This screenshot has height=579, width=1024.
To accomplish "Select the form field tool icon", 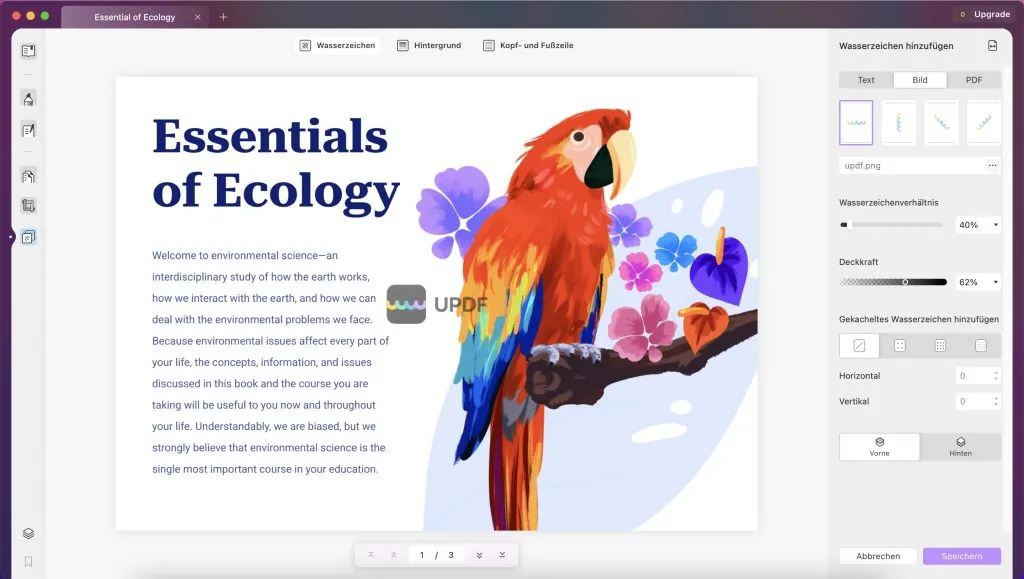I will click(x=28, y=175).
